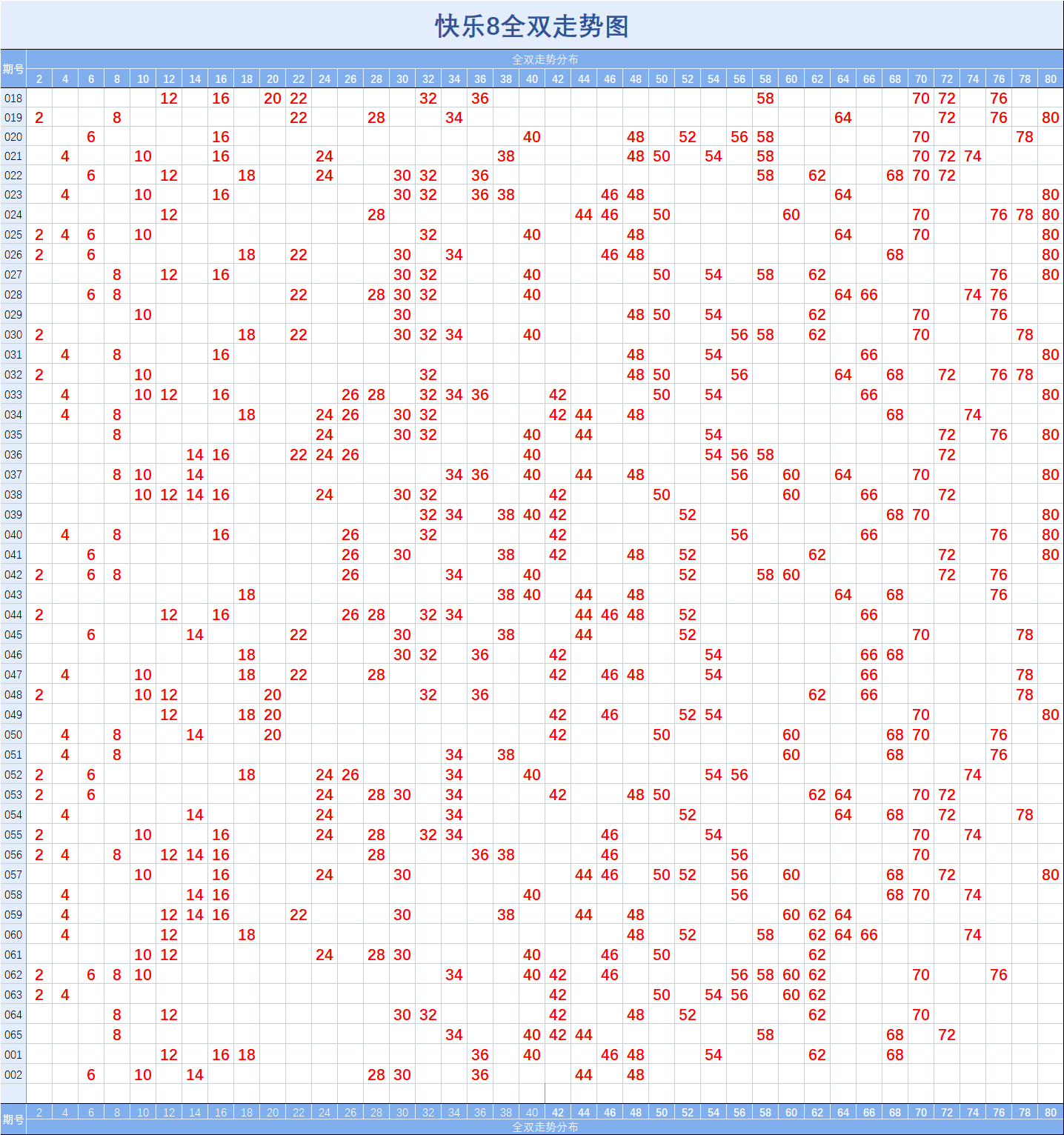1064x1135 pixels.
Task: Click period number 018
Action: (x=13, y=98)
